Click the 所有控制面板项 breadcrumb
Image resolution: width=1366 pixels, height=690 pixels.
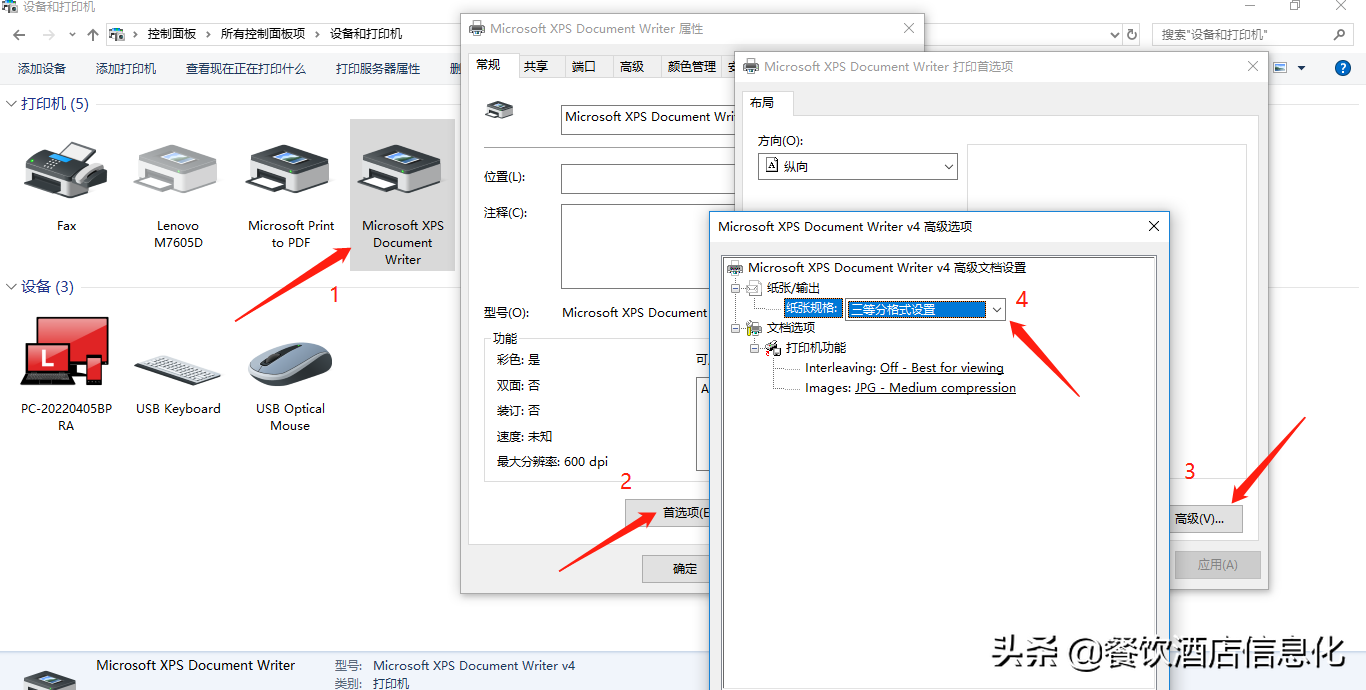point(263,34)
